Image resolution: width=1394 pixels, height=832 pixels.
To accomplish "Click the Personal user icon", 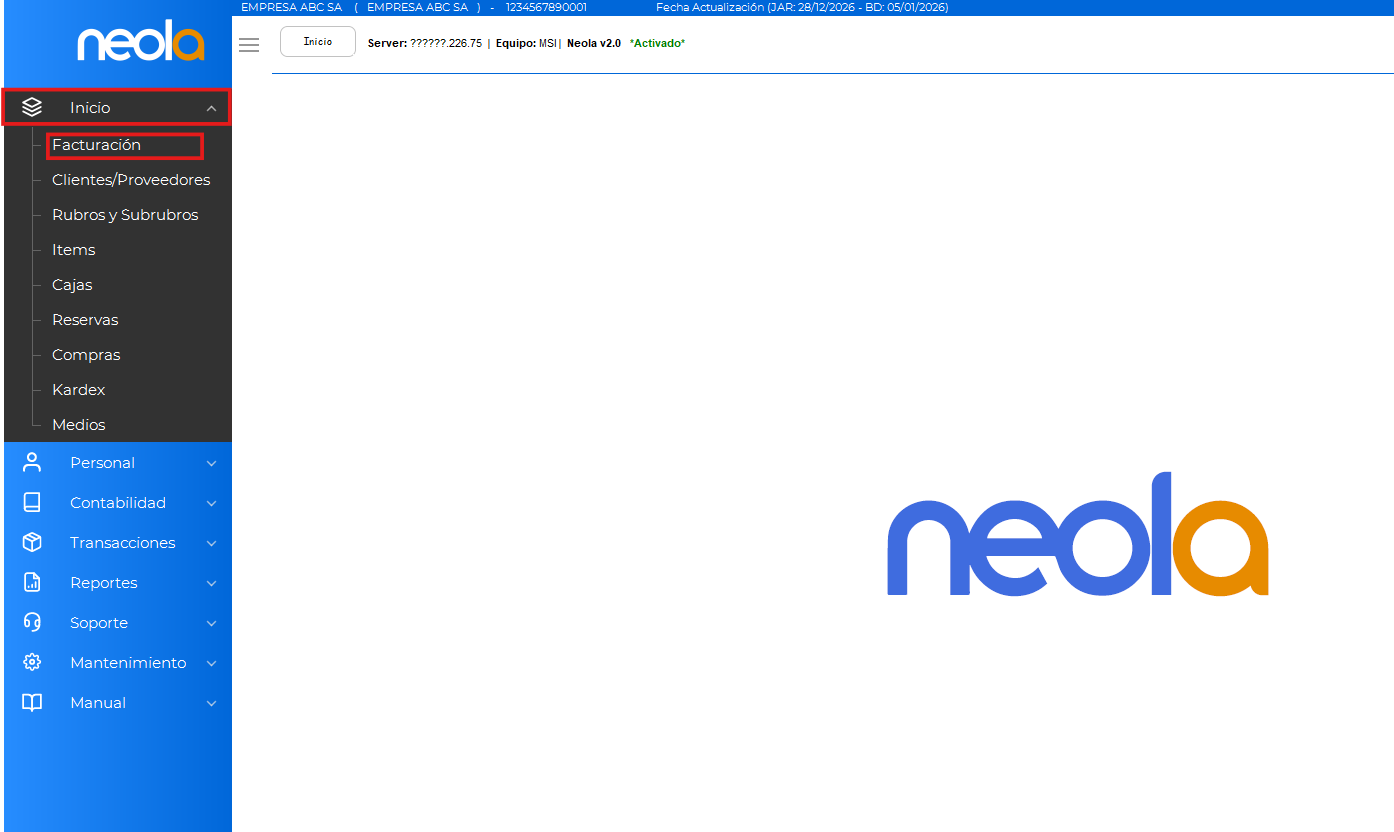I will coord(32,462).
